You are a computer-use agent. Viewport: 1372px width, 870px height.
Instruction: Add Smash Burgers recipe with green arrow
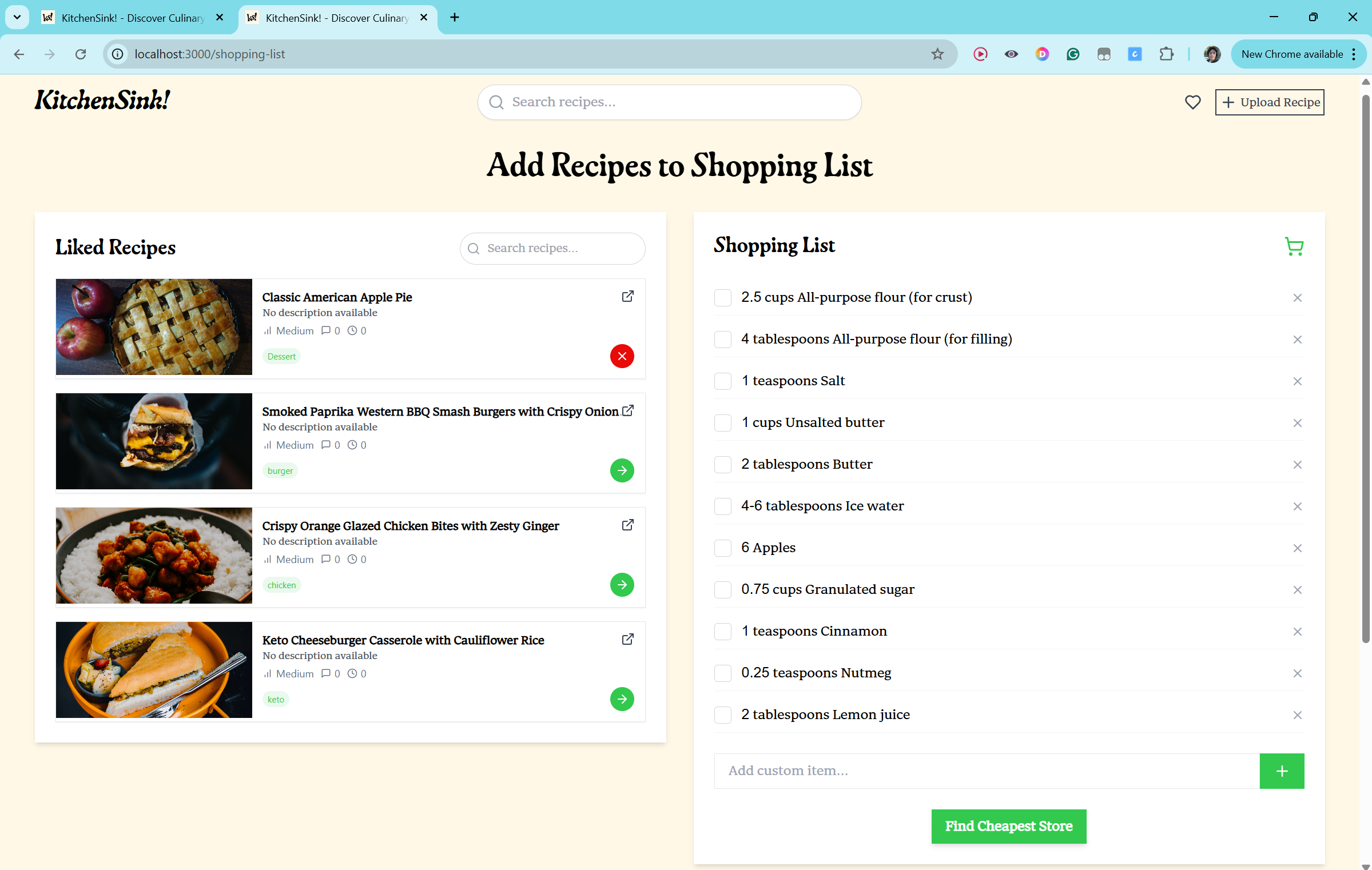tap(622, 470)
